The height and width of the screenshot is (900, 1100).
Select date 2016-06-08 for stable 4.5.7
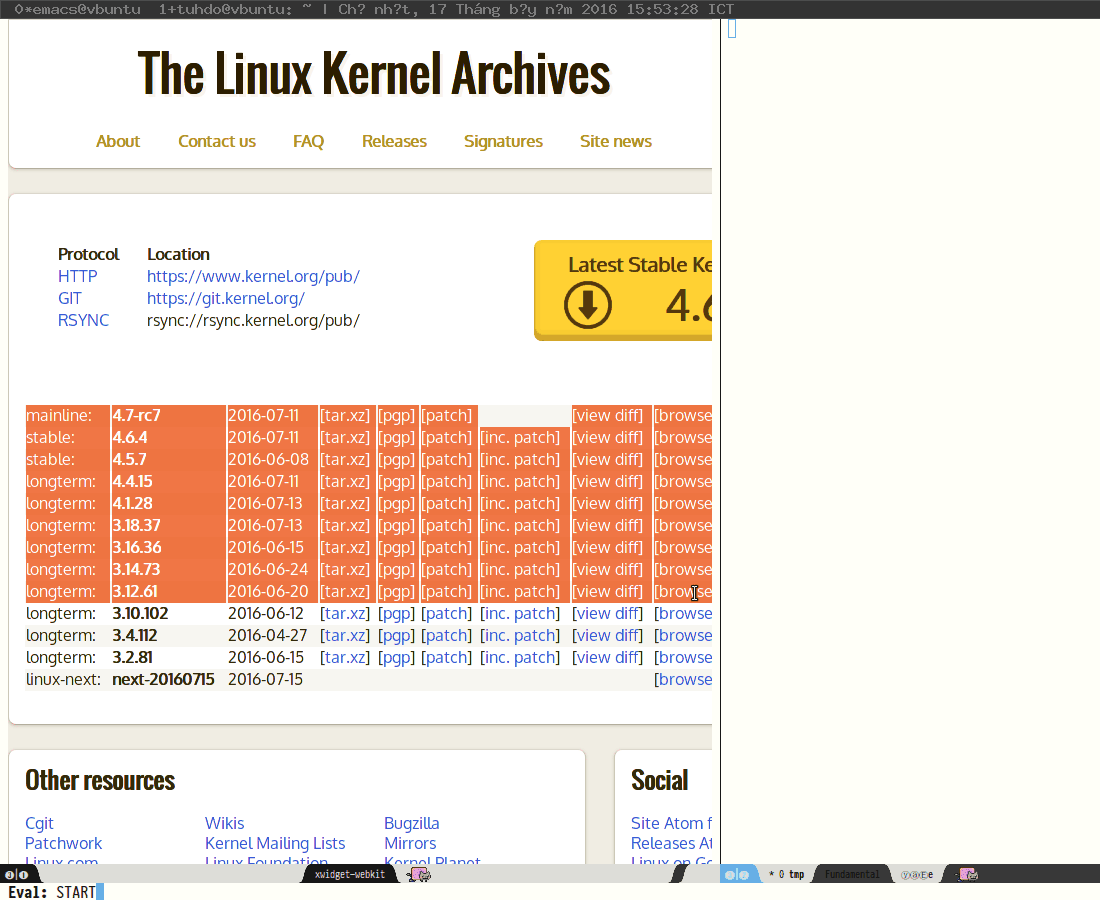pos(269,459)
